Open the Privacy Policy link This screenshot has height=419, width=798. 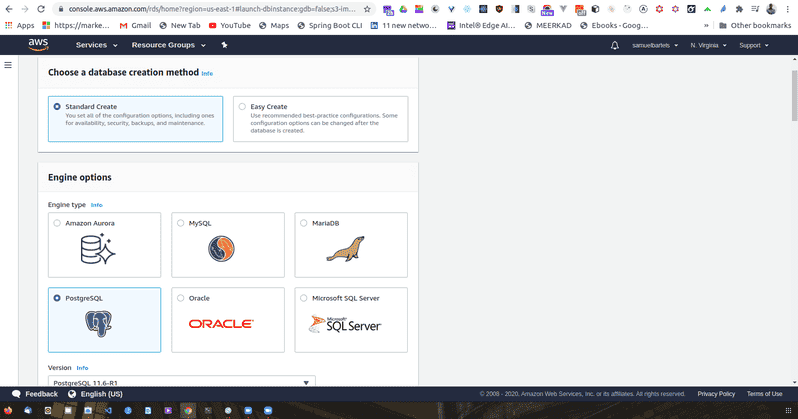(x=716, y=394)
